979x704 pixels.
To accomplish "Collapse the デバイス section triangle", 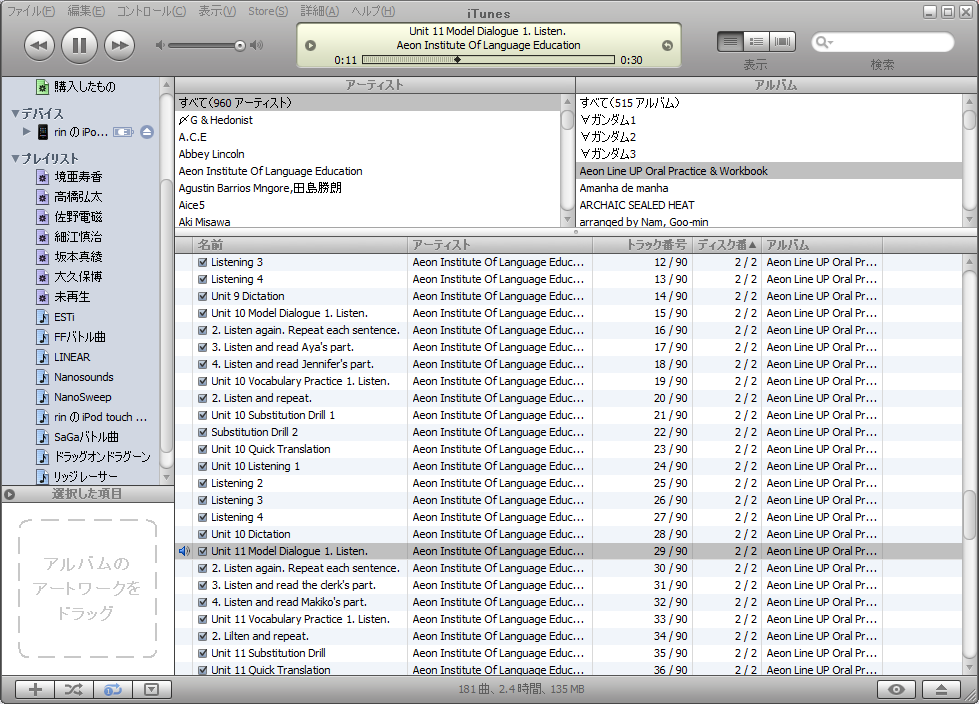I will click(x=15, y=114).
